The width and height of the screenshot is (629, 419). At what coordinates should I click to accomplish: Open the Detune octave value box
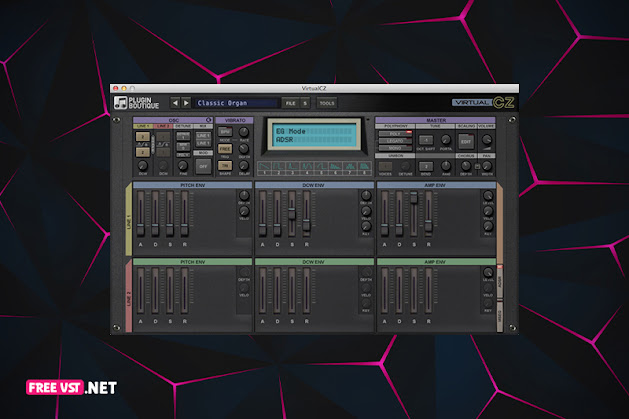coord(183,136)
